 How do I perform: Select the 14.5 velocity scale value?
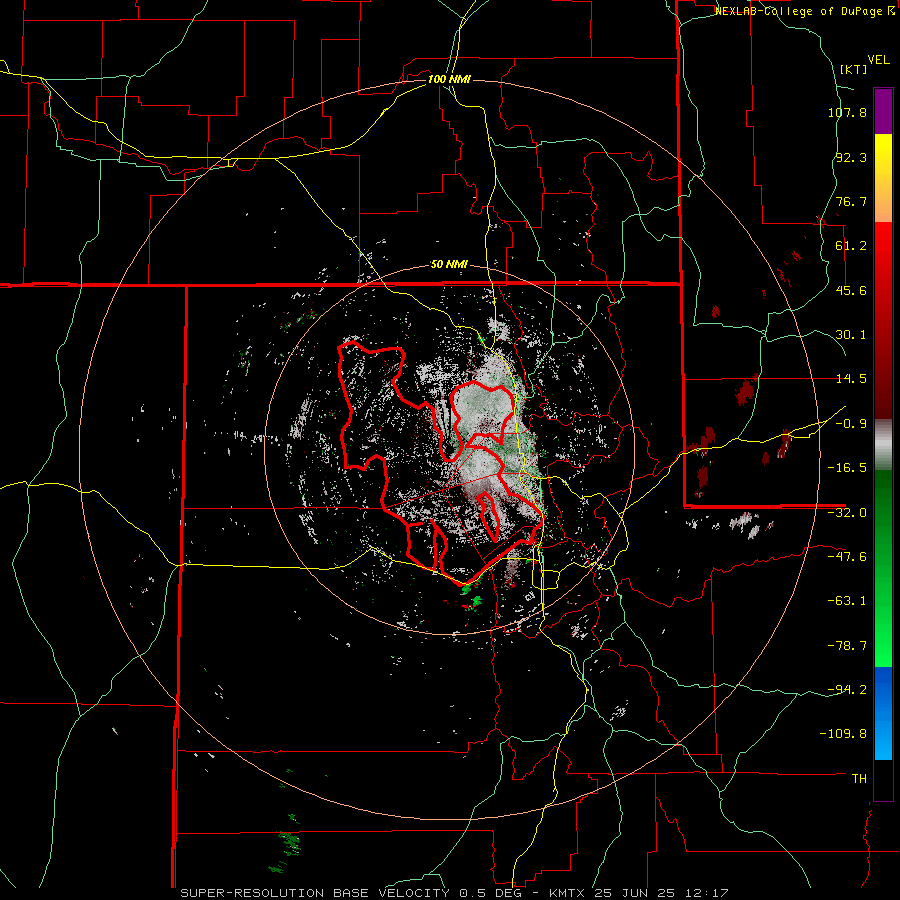click(851, 379)
